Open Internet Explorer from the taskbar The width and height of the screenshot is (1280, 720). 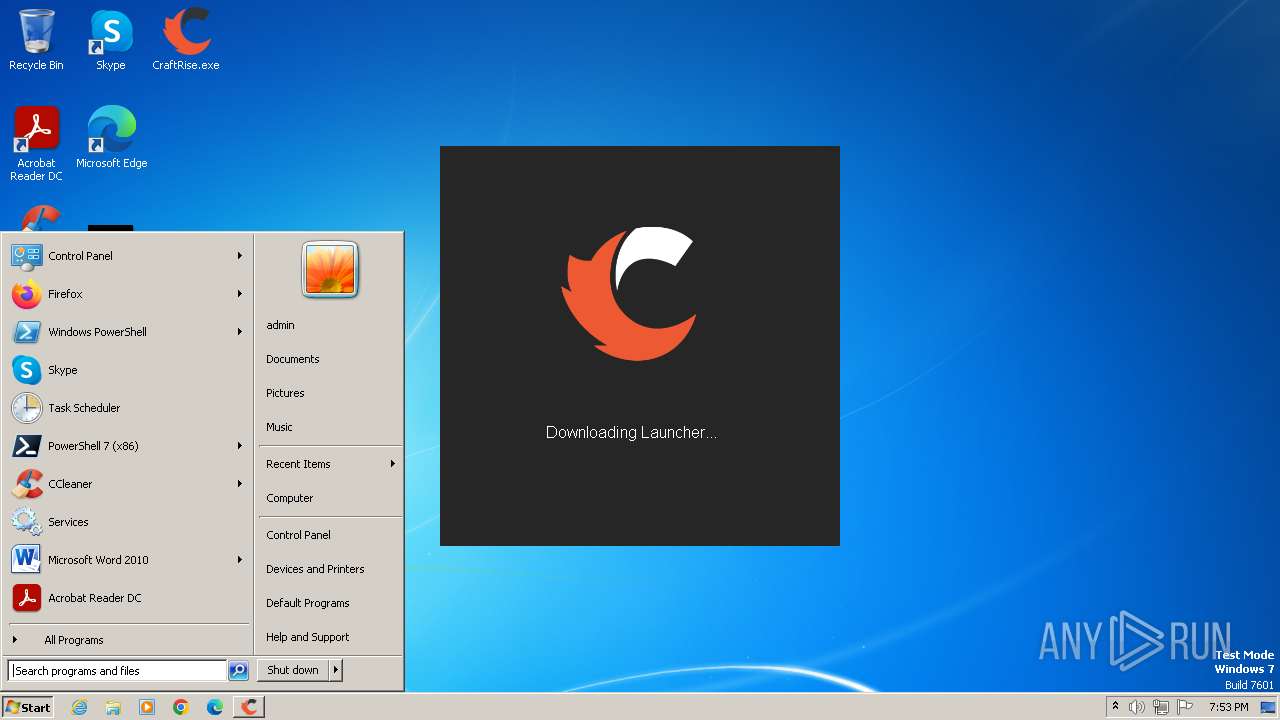(x=79, y=707)
